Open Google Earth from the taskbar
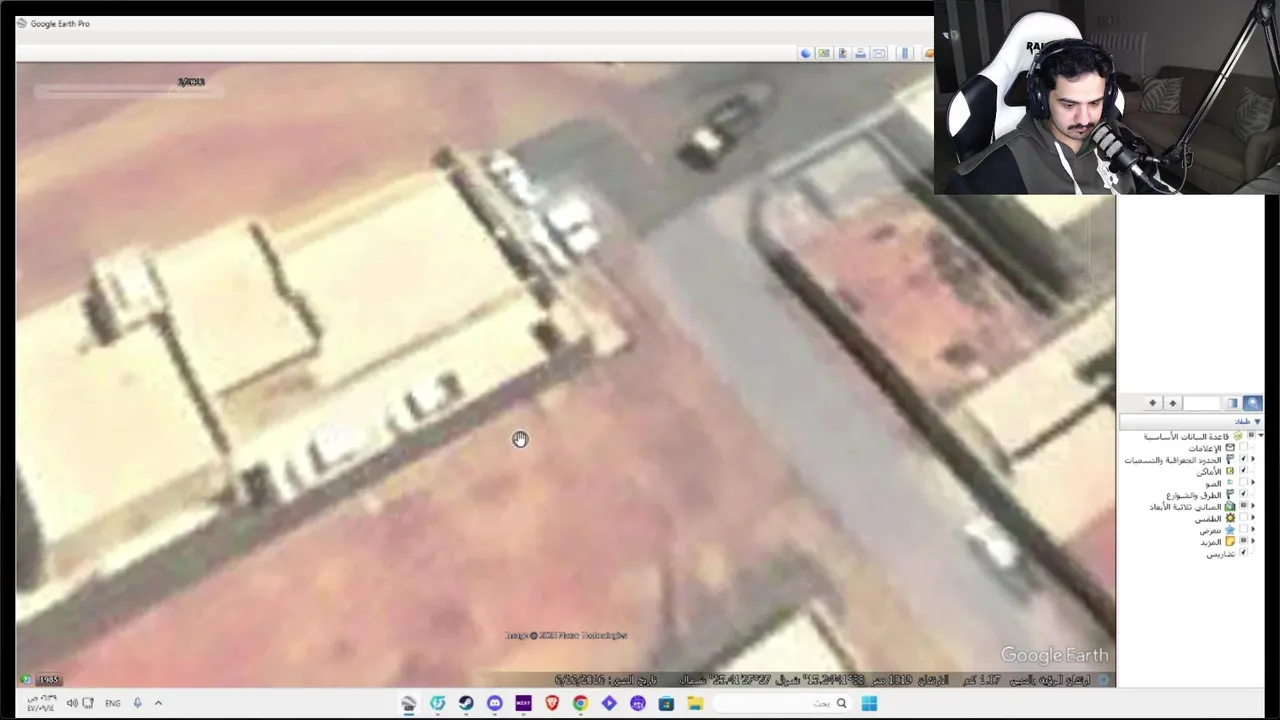 tap(408, 703)
